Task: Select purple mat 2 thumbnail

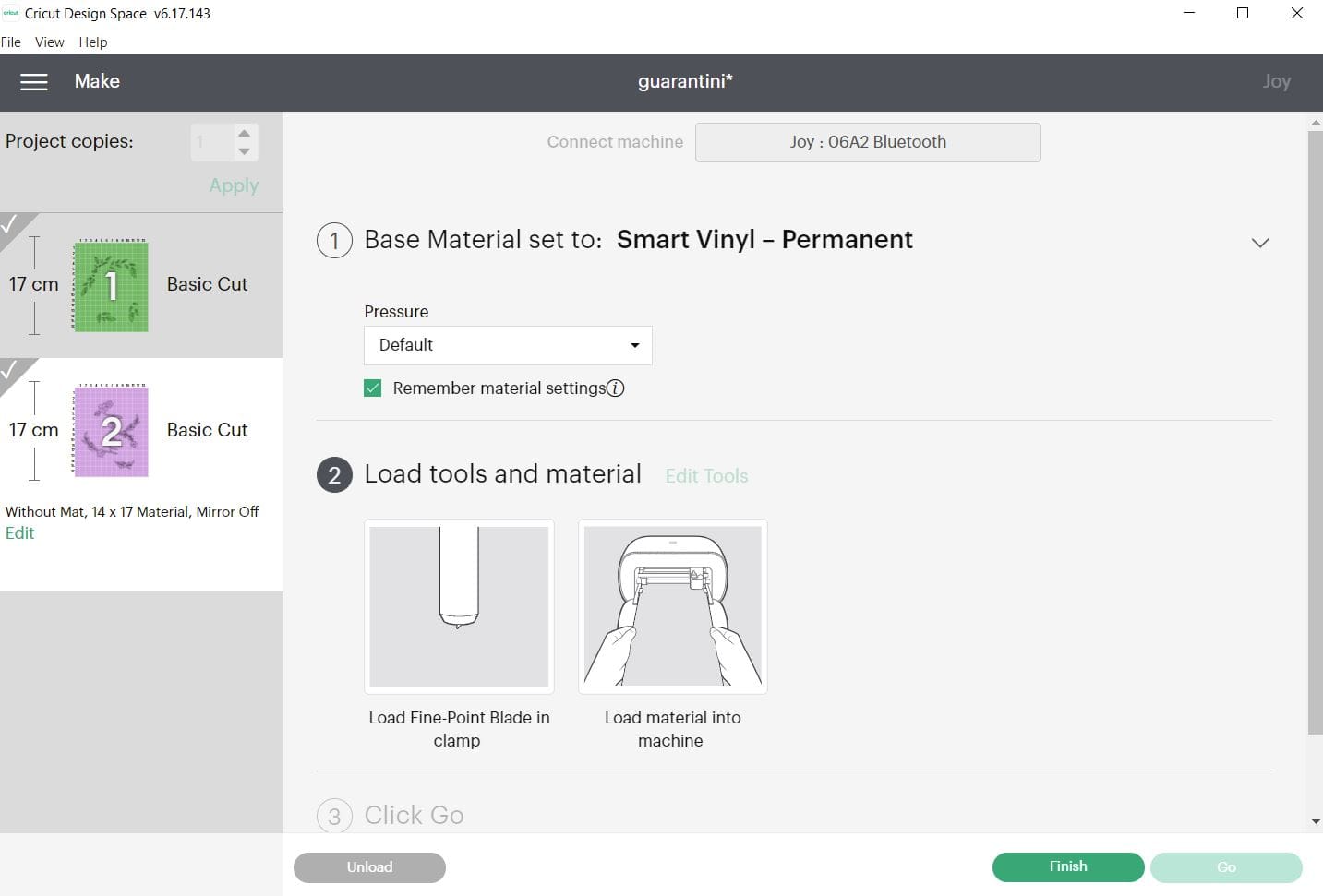Action: point(111,431)
